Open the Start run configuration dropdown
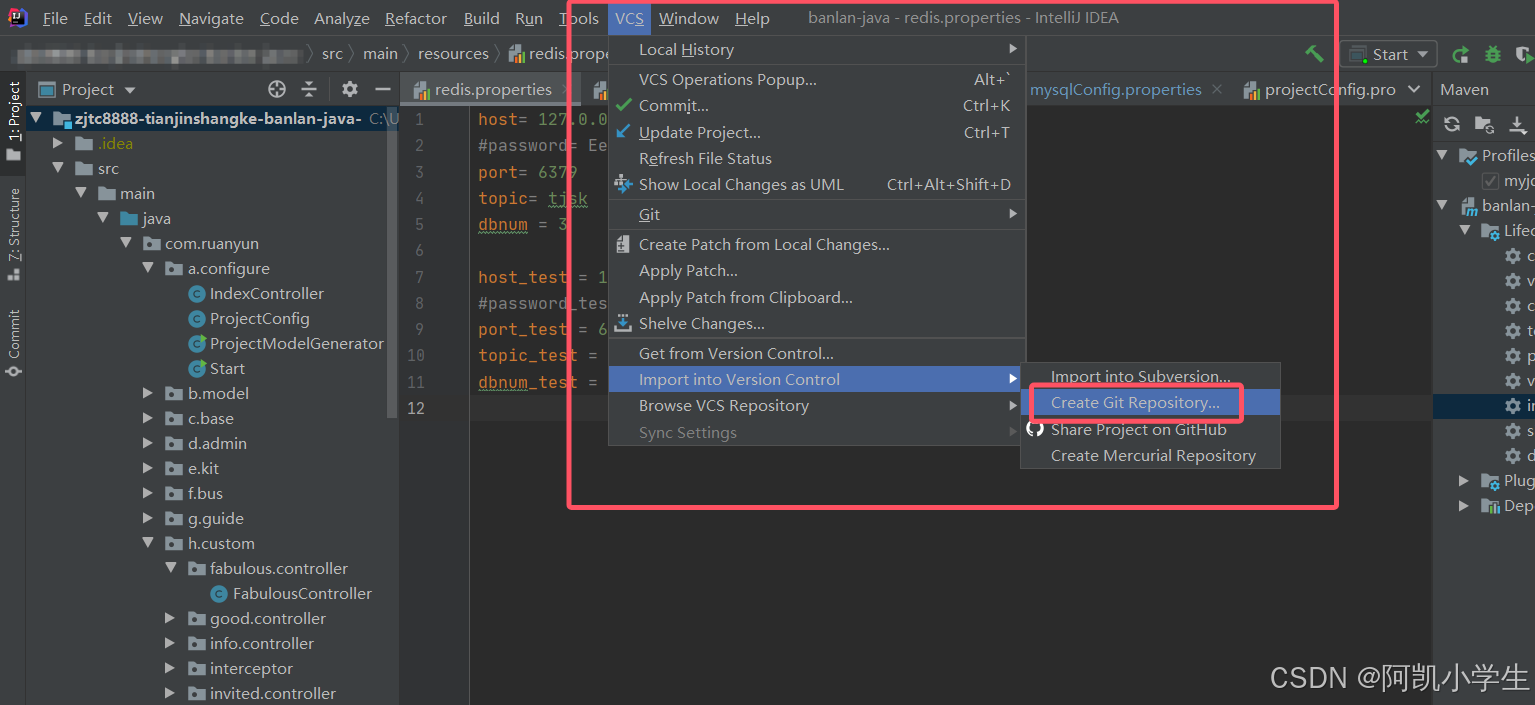1535x705 pixels. [1390, 54]
